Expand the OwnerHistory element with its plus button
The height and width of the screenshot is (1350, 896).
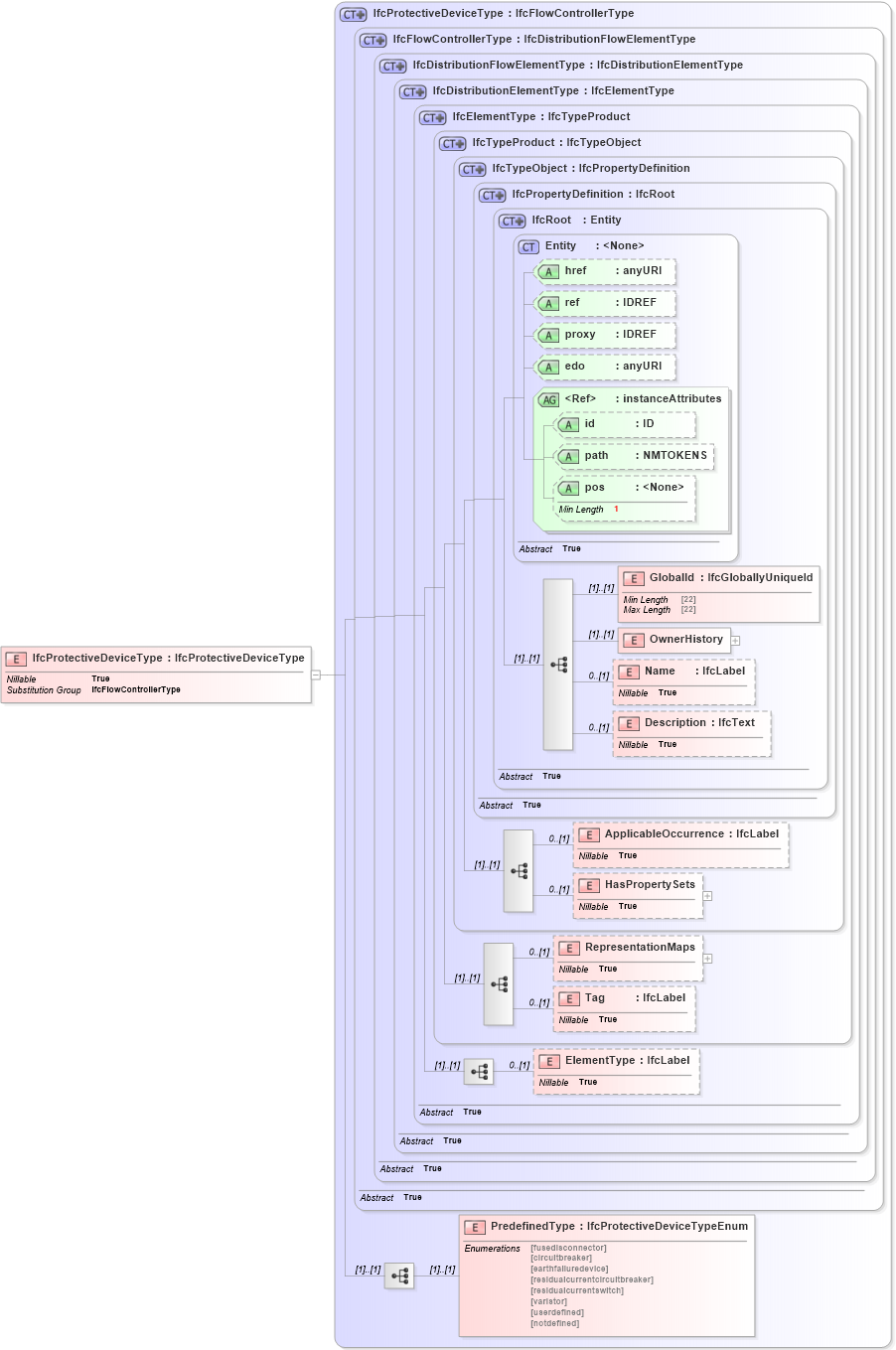(734, 641)
